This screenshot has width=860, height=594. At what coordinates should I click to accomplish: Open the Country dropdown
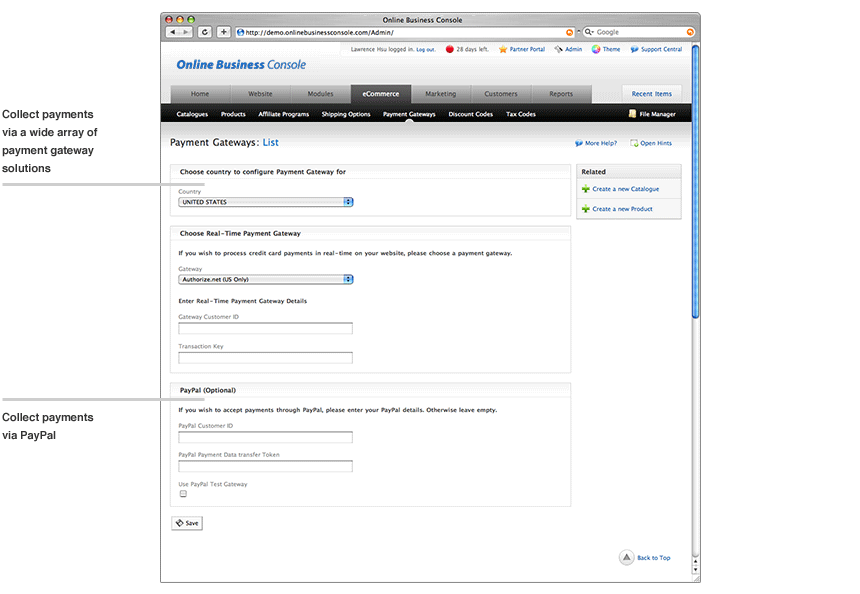tap(266, 202)
